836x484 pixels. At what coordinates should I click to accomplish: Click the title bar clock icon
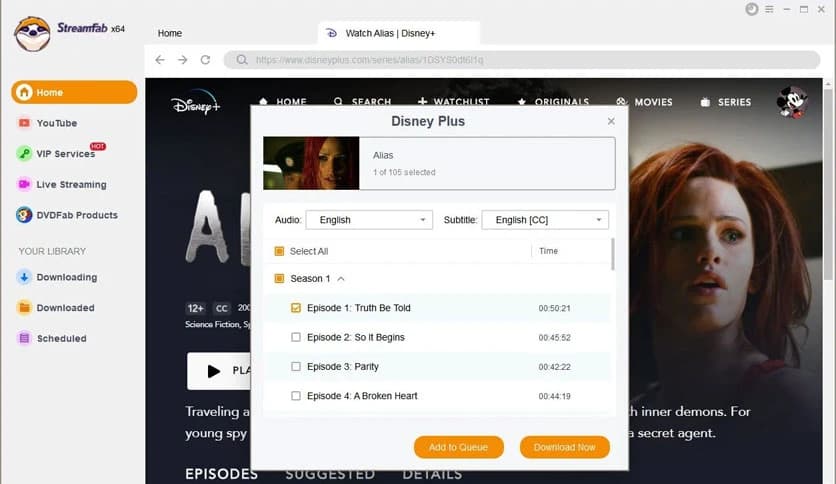click(752, 9)
